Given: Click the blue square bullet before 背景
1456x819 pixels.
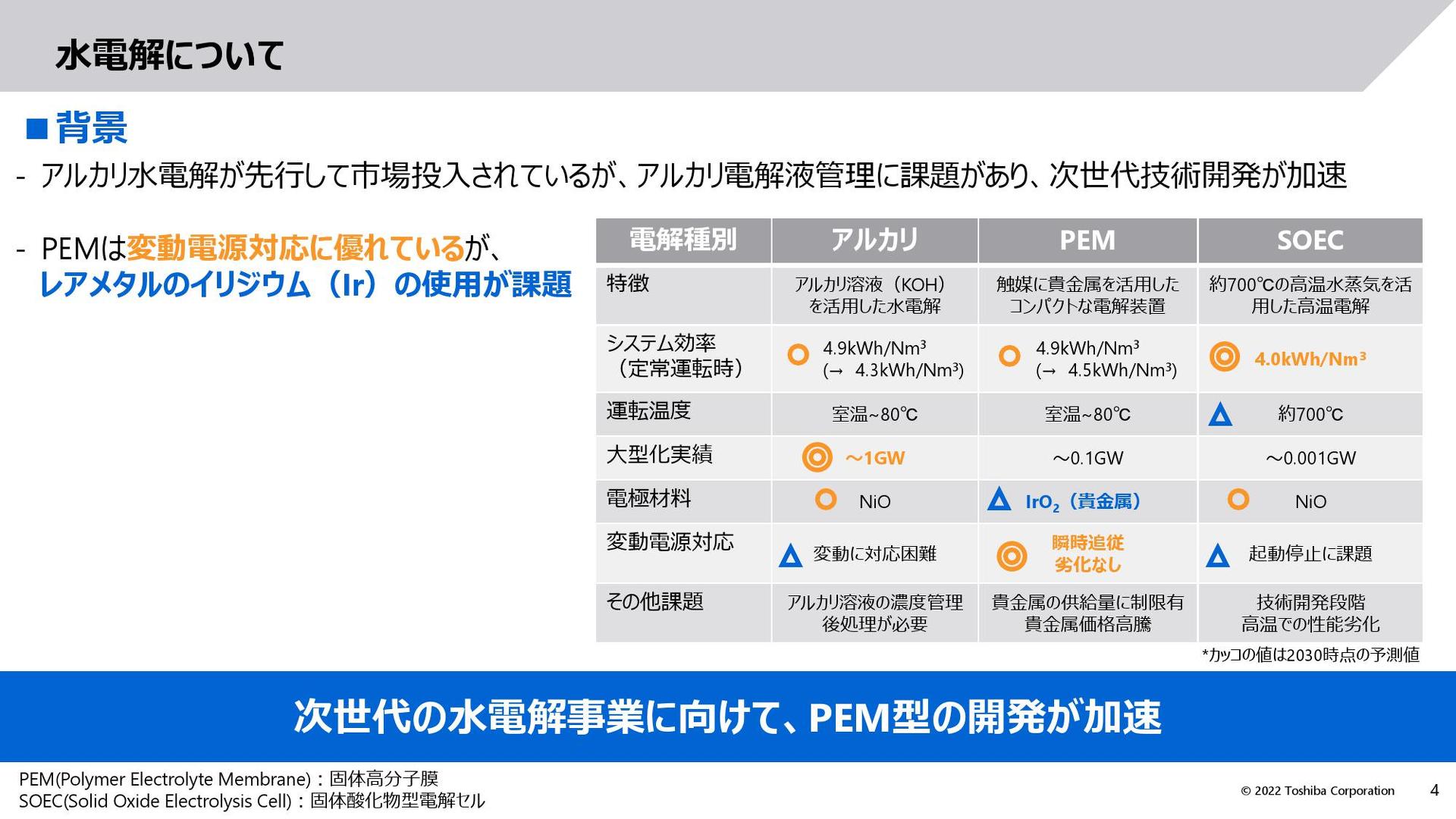Looking at the screenshot, I should click(37, 129).
